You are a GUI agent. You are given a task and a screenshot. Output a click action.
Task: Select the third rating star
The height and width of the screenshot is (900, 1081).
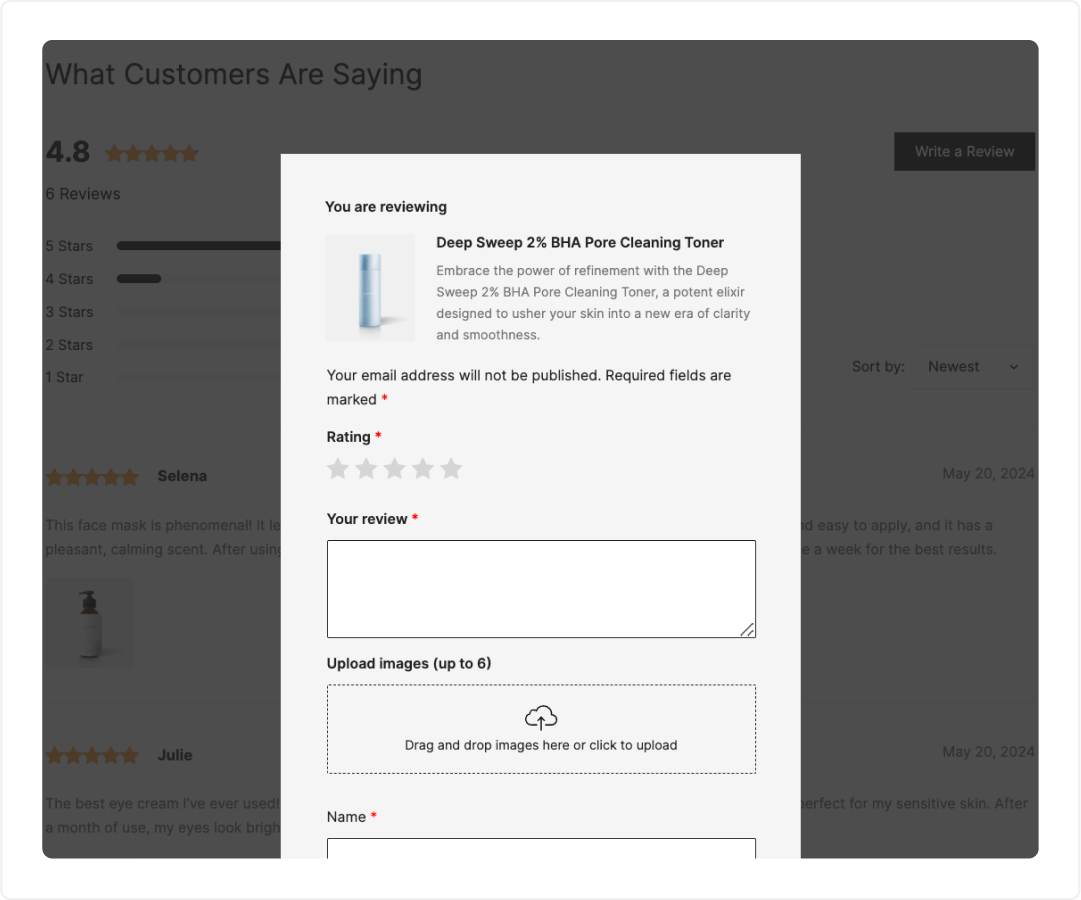click(394, 468)
